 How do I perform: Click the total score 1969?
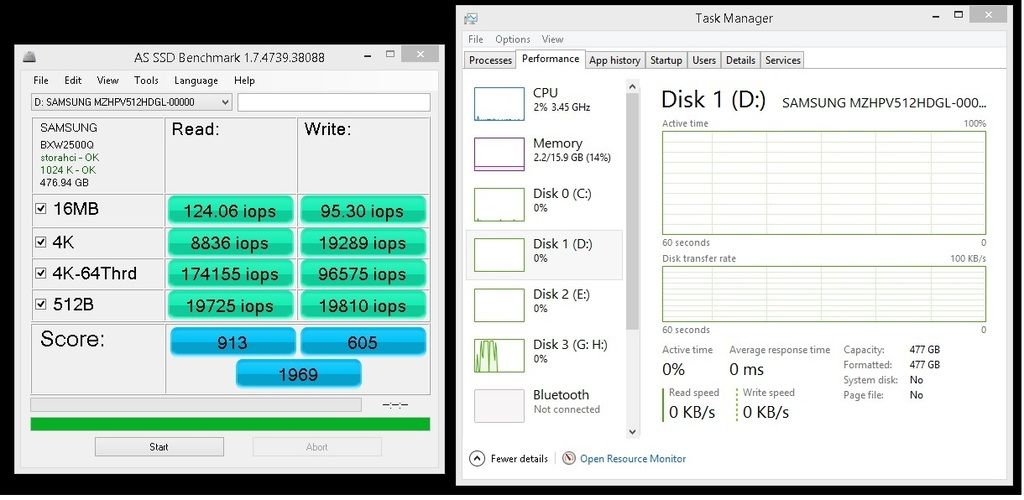point(298,374)
